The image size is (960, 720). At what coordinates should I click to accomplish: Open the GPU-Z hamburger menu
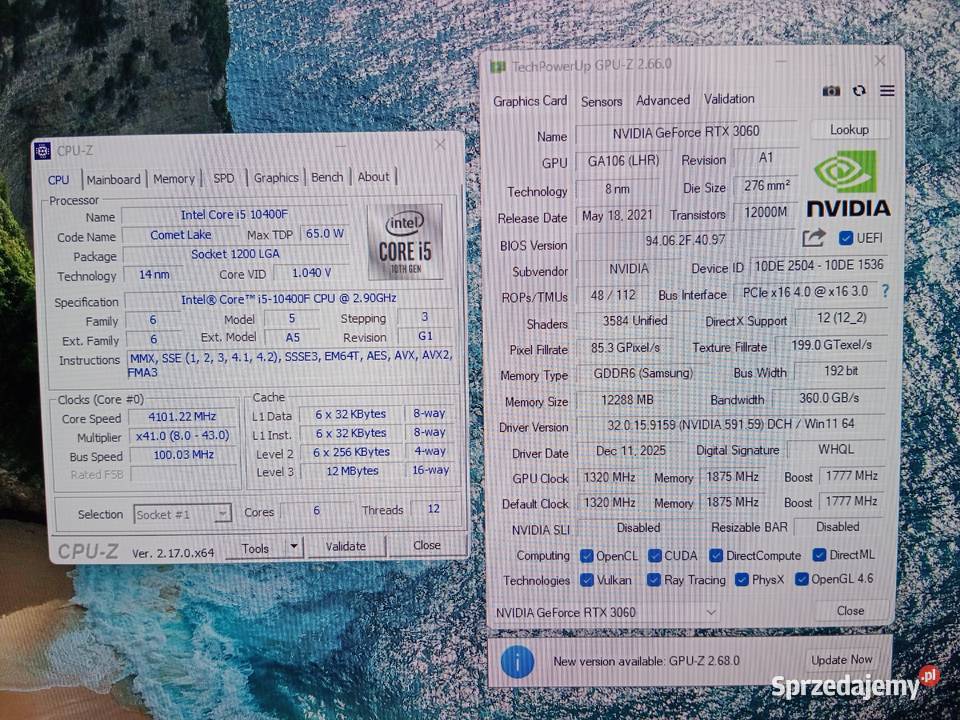[886, 91]
